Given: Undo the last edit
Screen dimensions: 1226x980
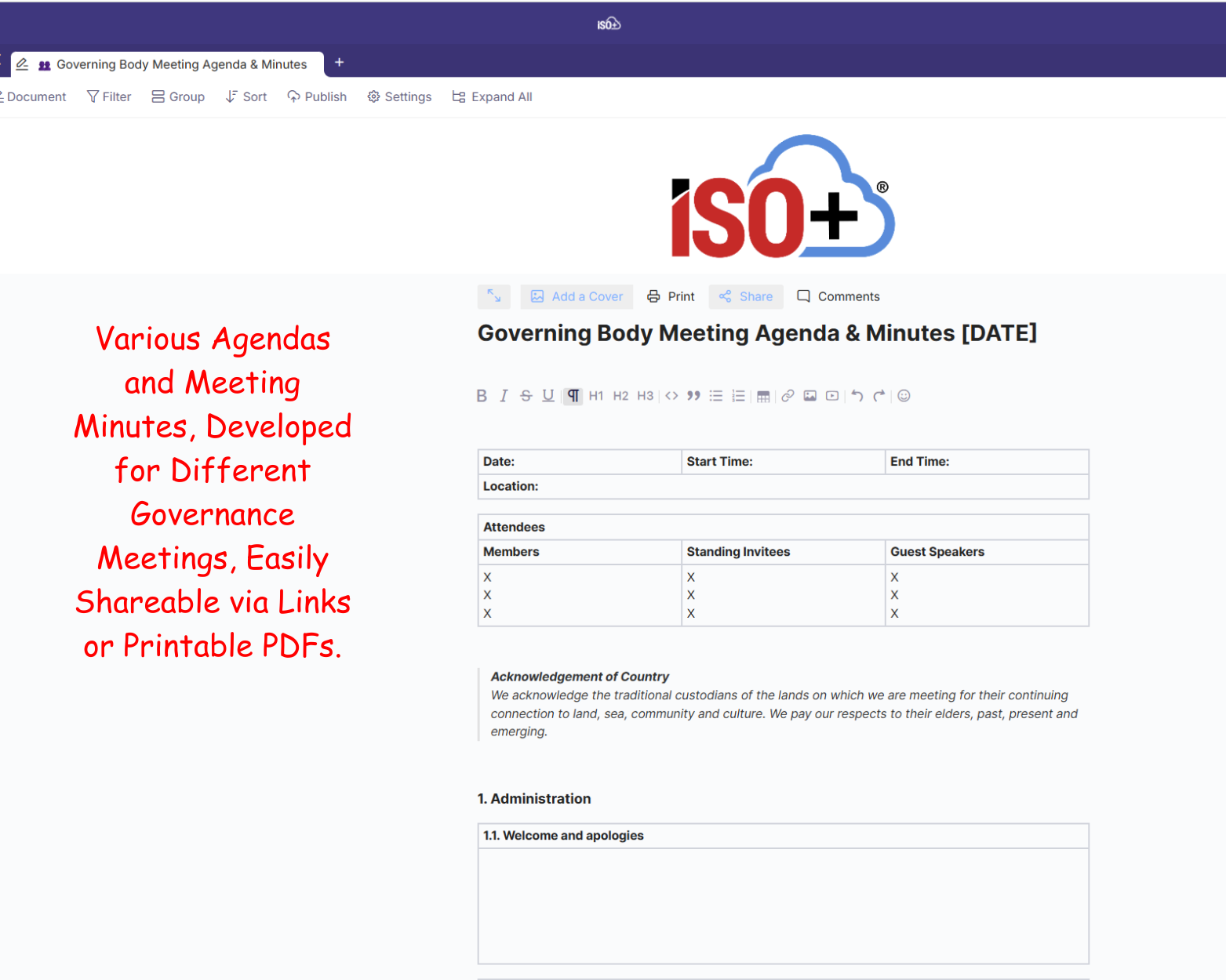Looking at the screenshot, I should point(857,396).
